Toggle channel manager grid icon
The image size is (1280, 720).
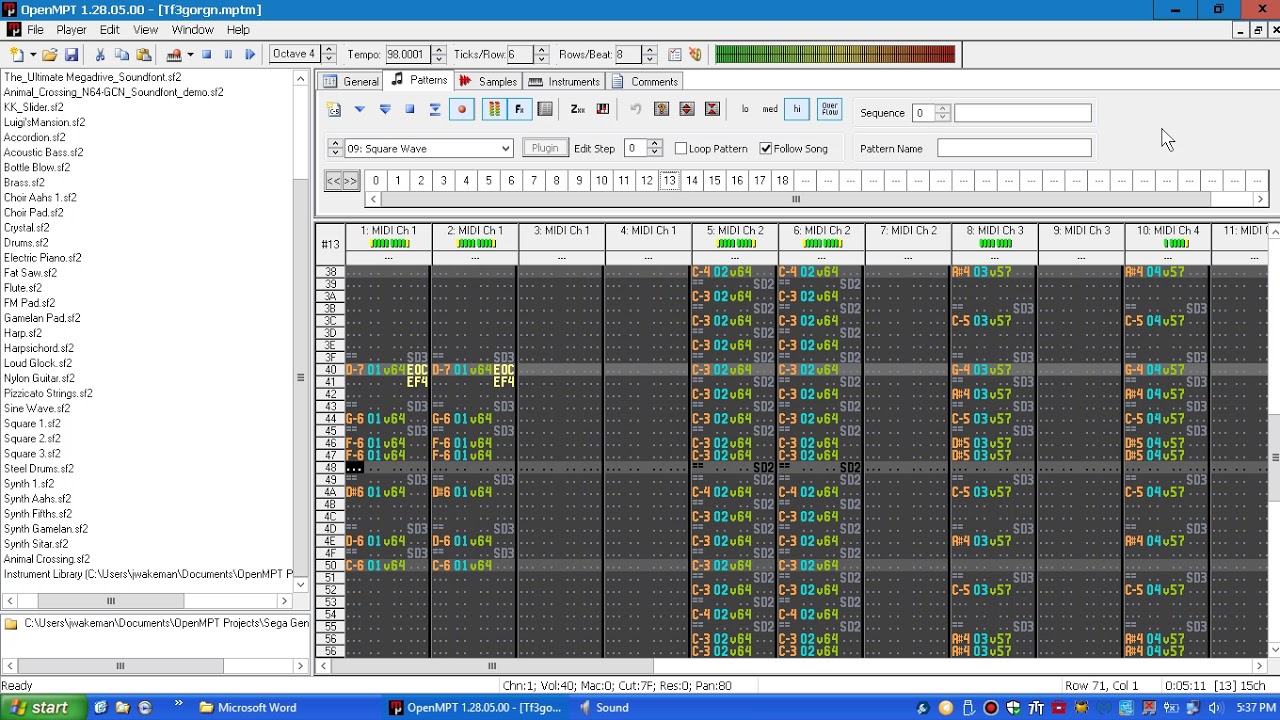(545, 109)
